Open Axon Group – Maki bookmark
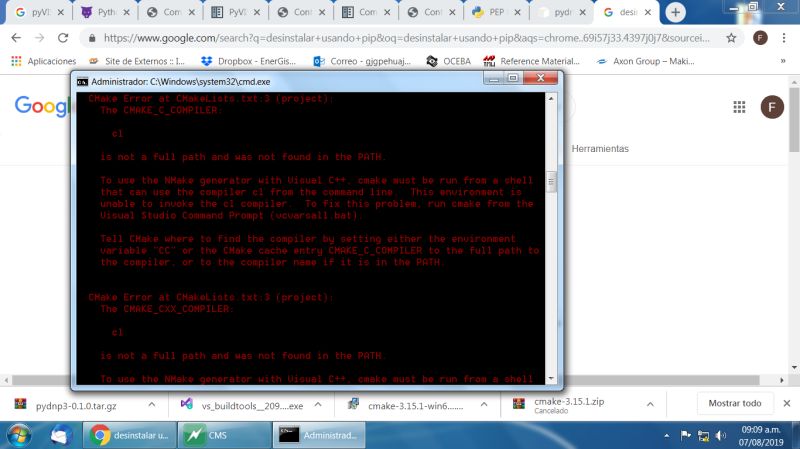The image size is (800, 449). pyautogui.click(x=645, y=61)
